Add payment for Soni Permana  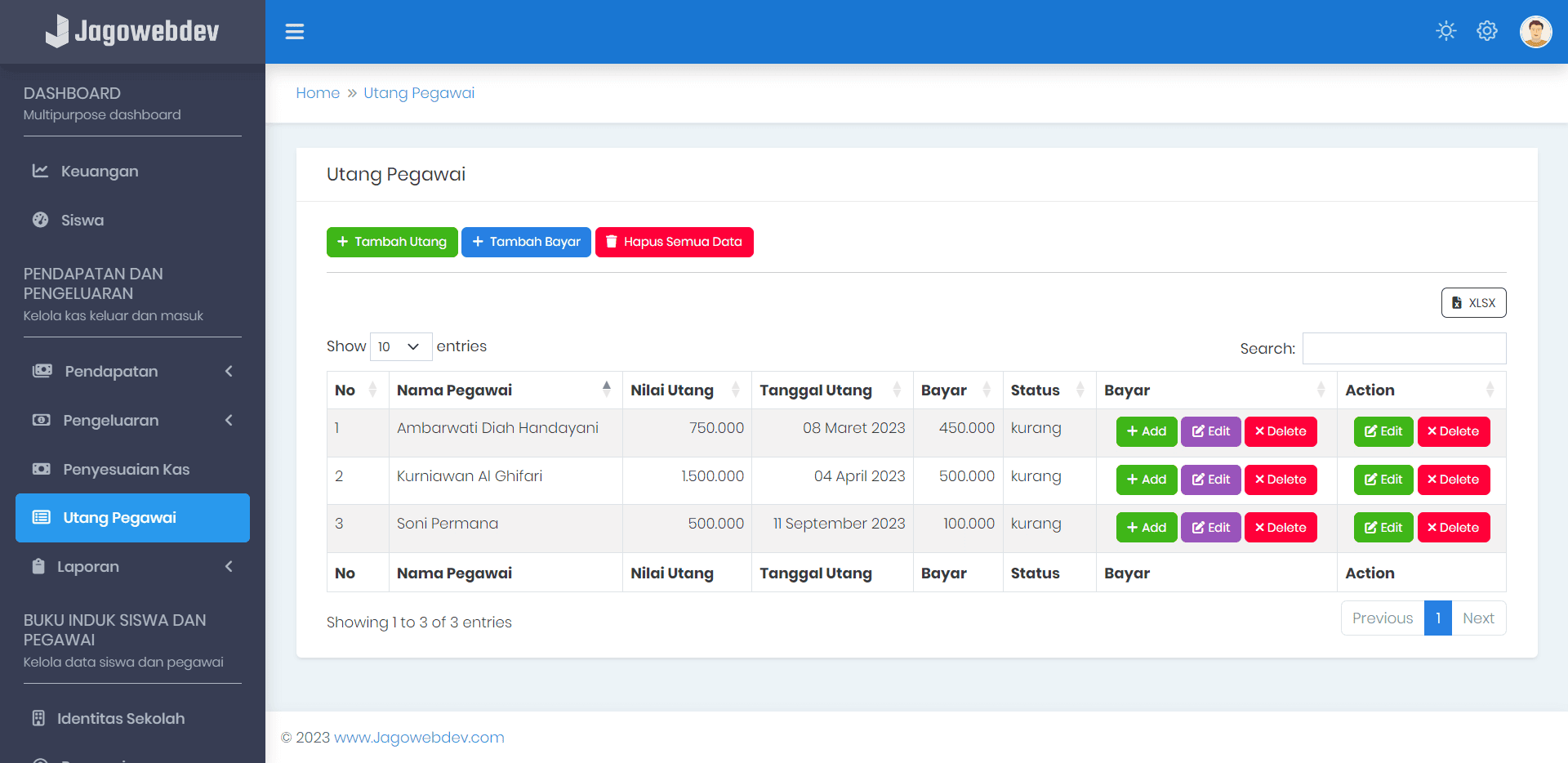(x=1147, y=528)
